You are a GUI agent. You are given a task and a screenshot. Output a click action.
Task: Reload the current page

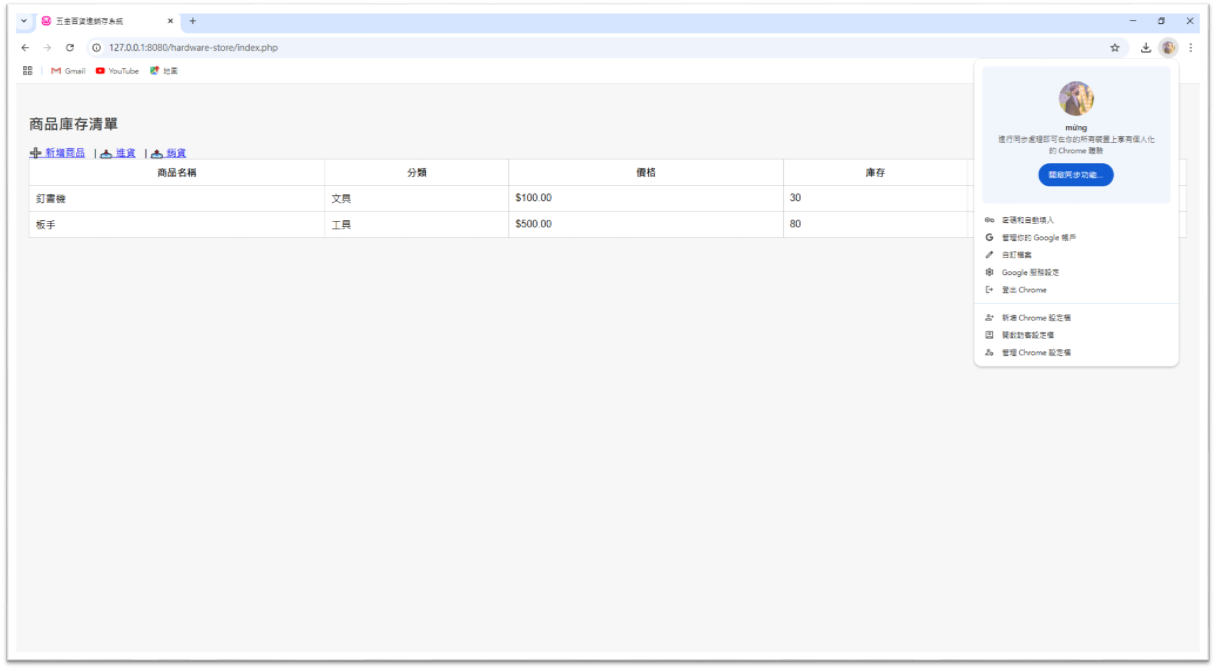pos(69,47)
